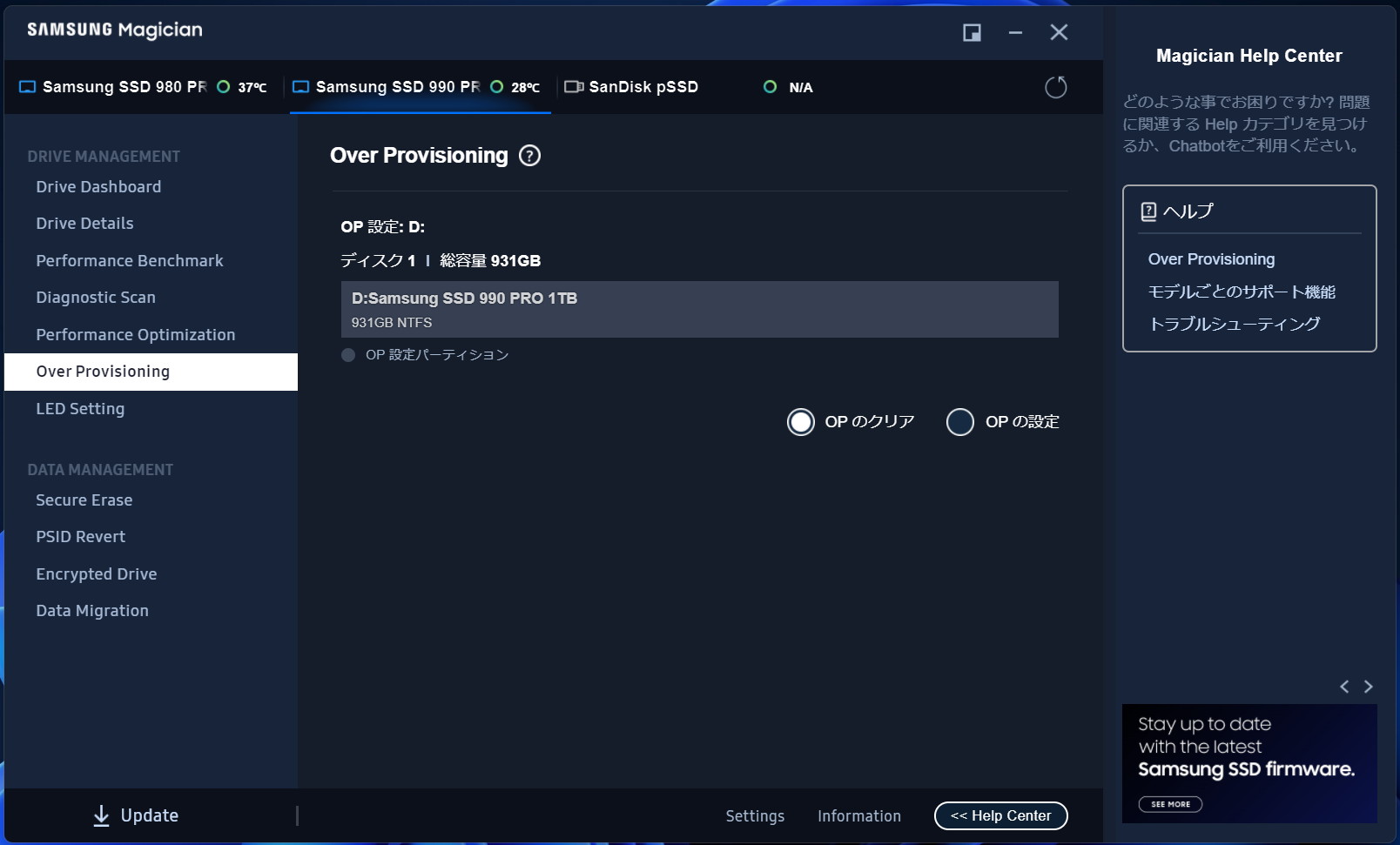Click the Magician Help Center title
Screen dimensions: 1400x845
pos(1249,56)
